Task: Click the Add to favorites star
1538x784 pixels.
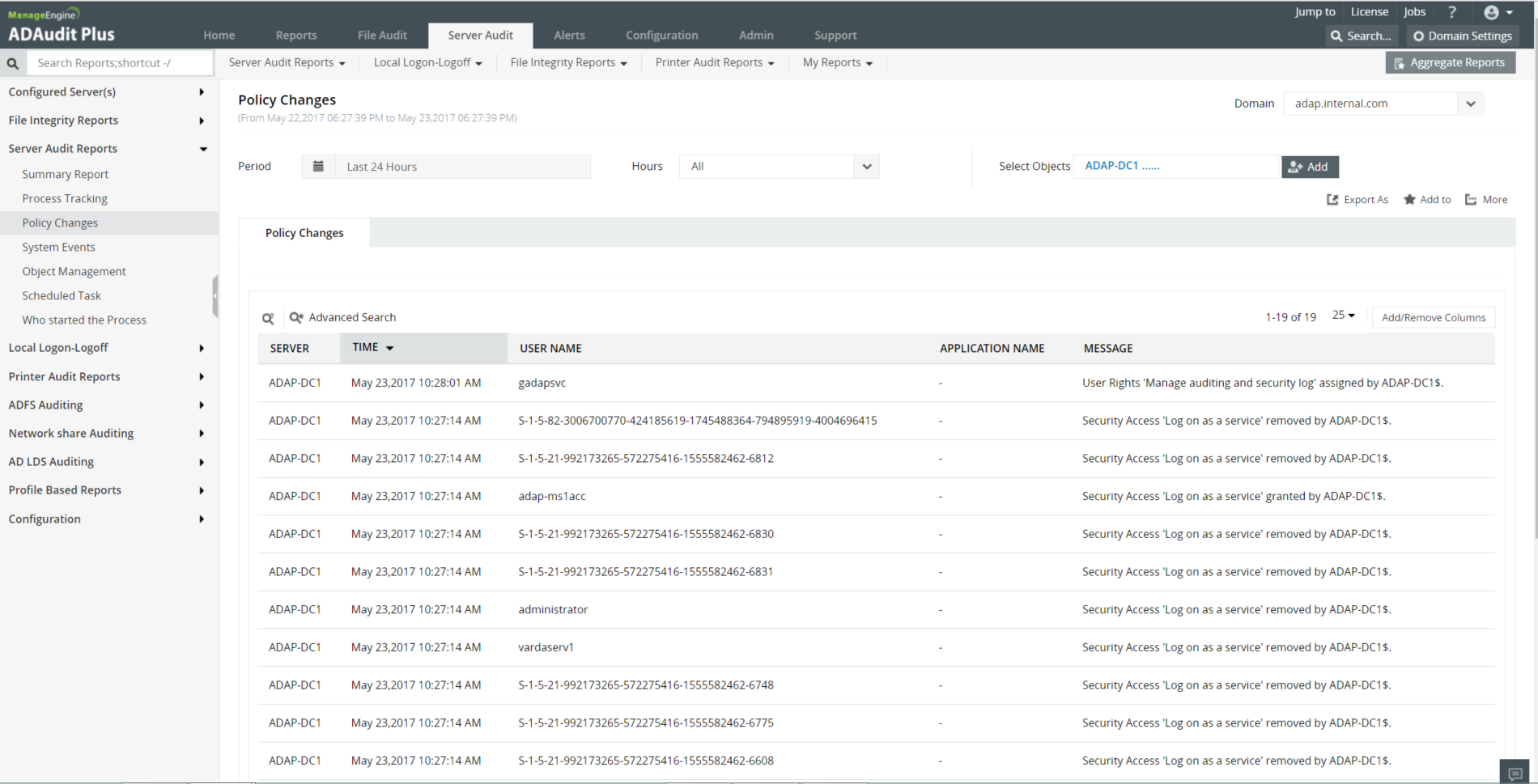Action: (1409, 200)
